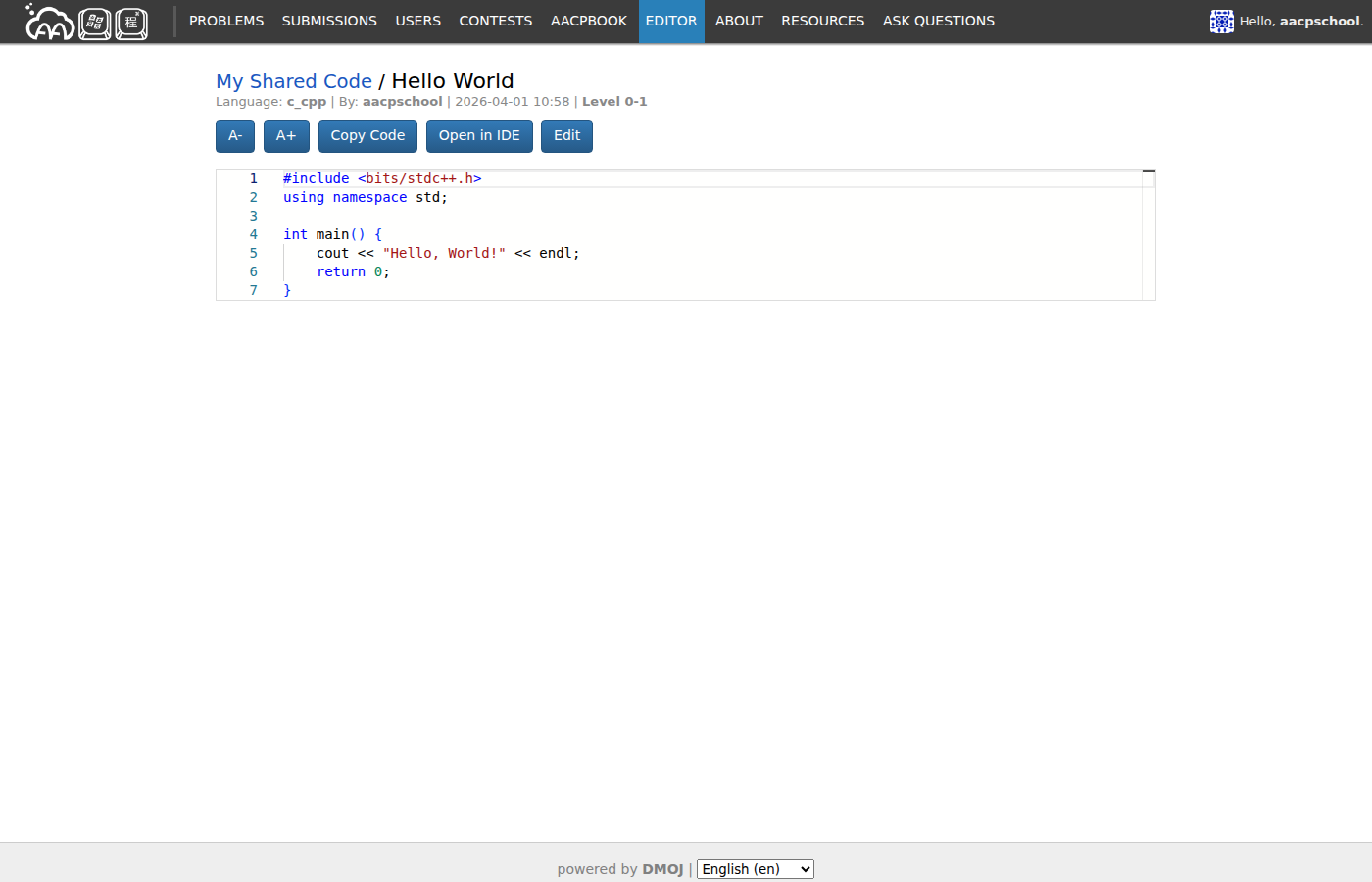Click the cloud site logo icon

click(50, 23)
